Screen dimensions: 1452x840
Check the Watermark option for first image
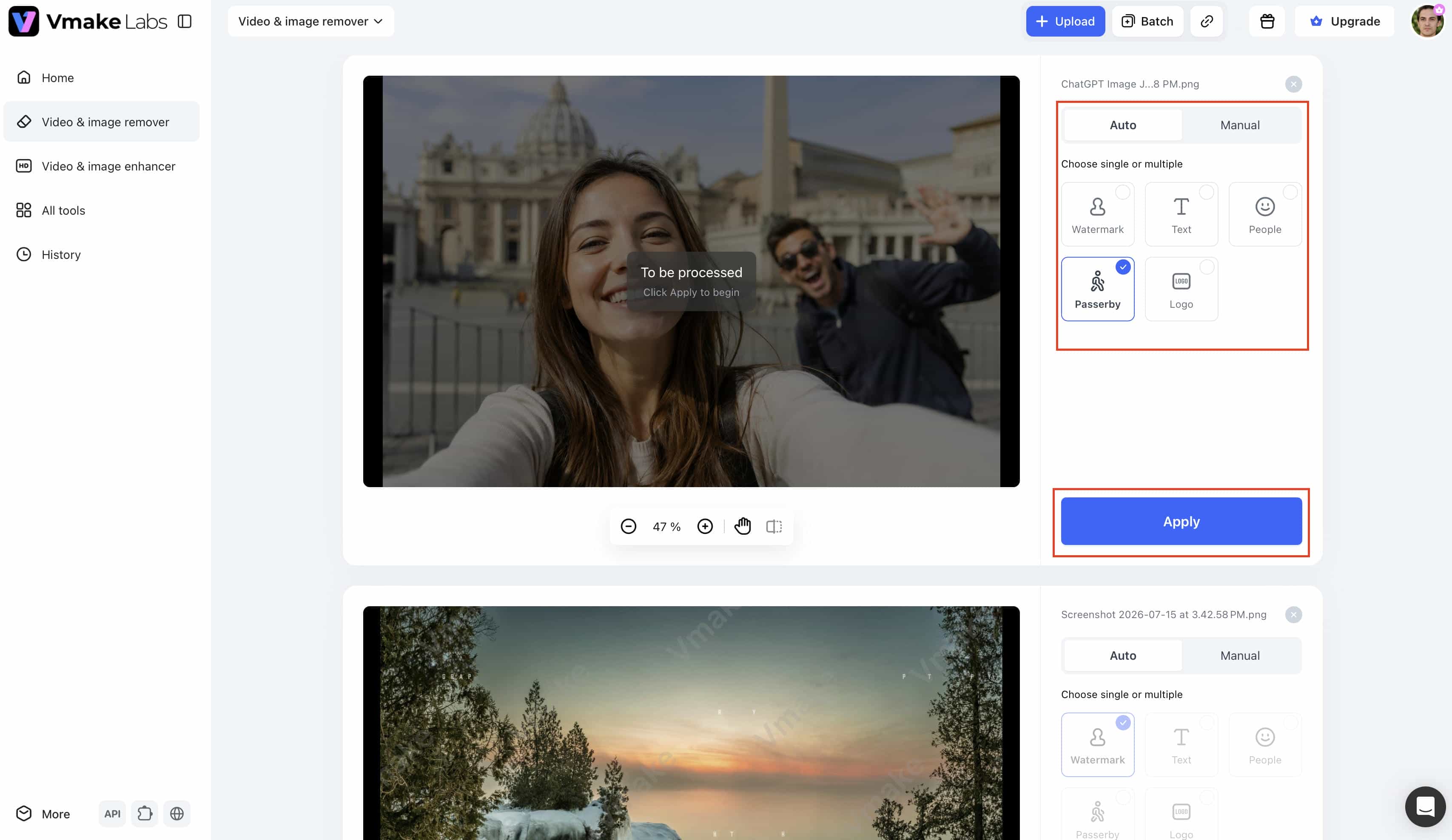click(x=1097, y=214)
